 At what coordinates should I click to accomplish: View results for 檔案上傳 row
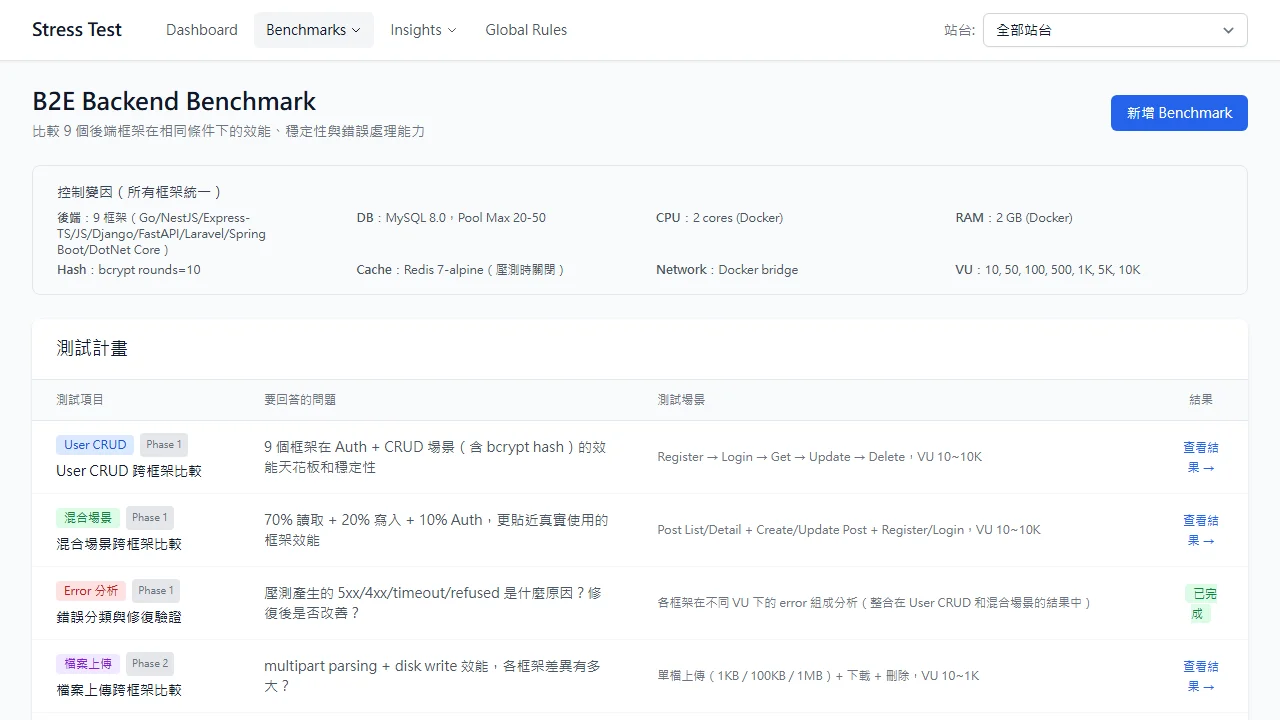1201,676
